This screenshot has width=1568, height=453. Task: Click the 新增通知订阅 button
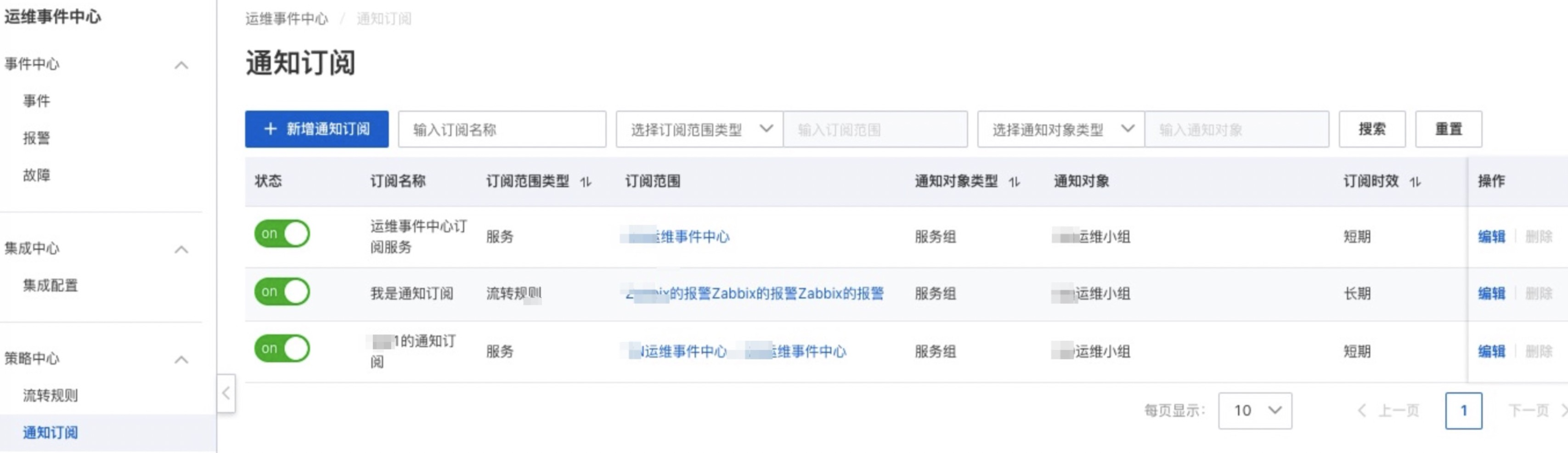click(316, 129)
